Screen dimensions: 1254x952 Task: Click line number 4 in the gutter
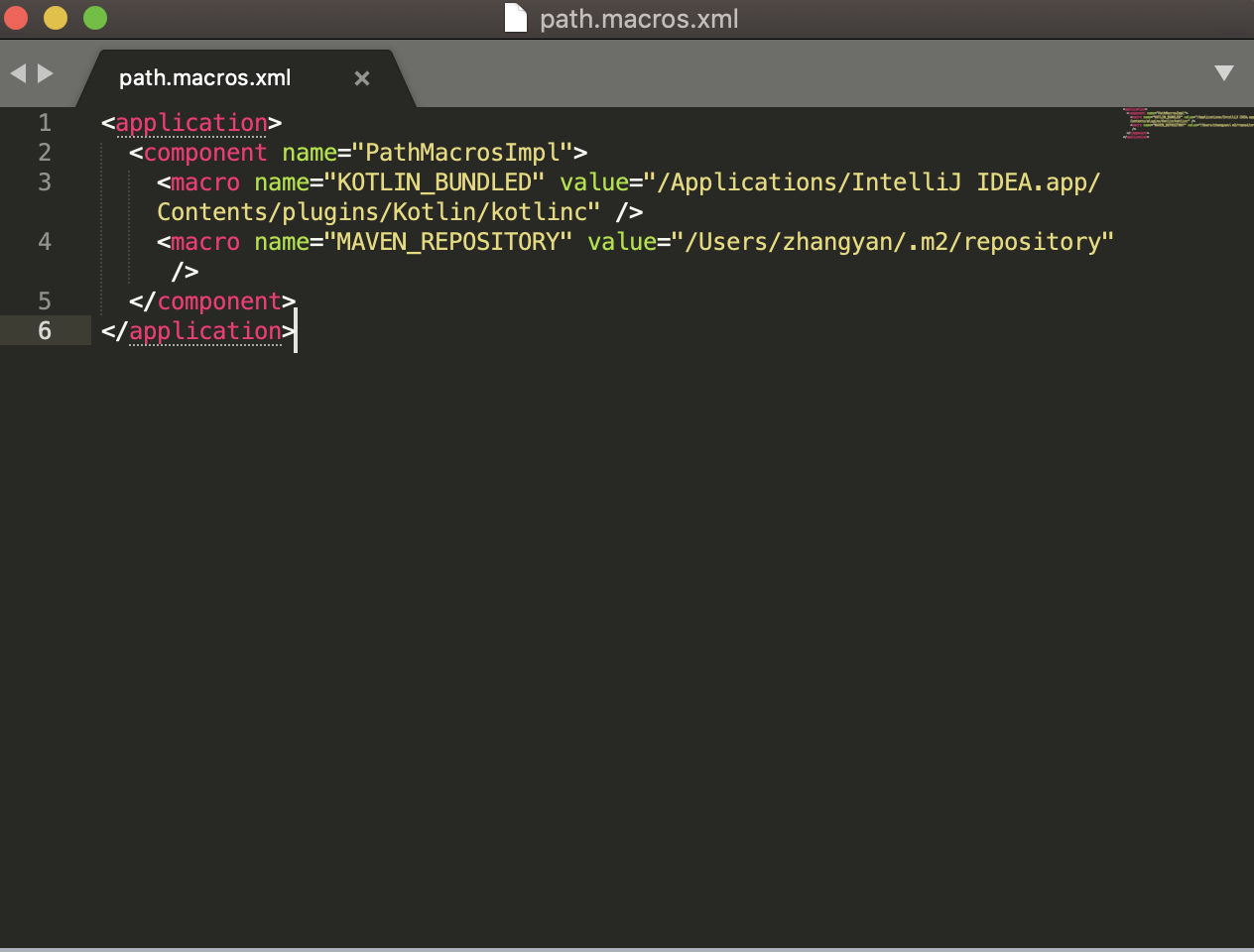click(x=45, y=242)
